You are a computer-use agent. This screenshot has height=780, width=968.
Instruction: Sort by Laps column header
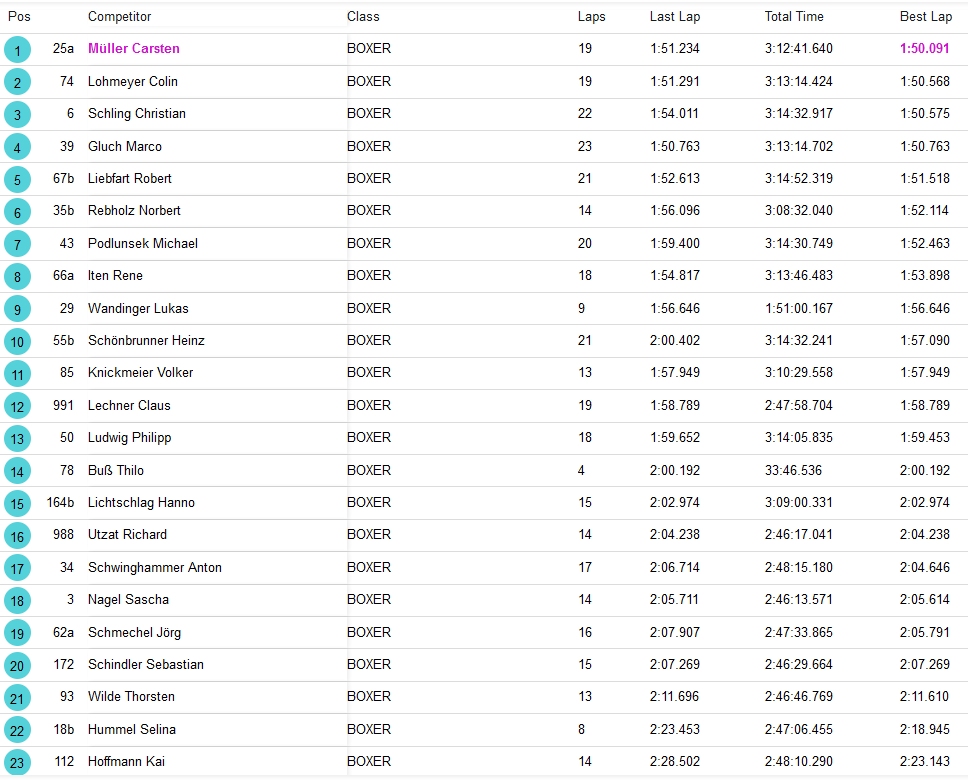pyautogui.click(x=591, y=17)
